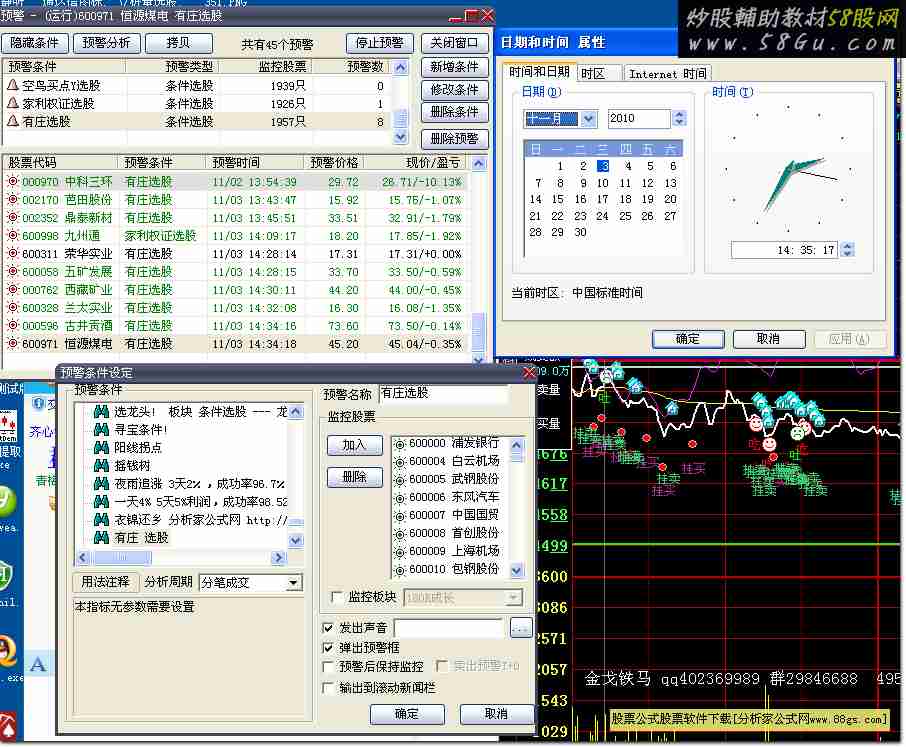This screenshot has width=906, height=747.
Task: Click the warning icon on the 1957只 condition row
Action: coord(13,121)
